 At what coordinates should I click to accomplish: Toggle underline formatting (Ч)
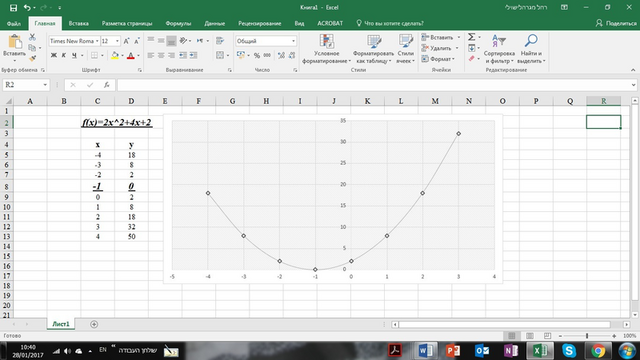pos(74,55)
